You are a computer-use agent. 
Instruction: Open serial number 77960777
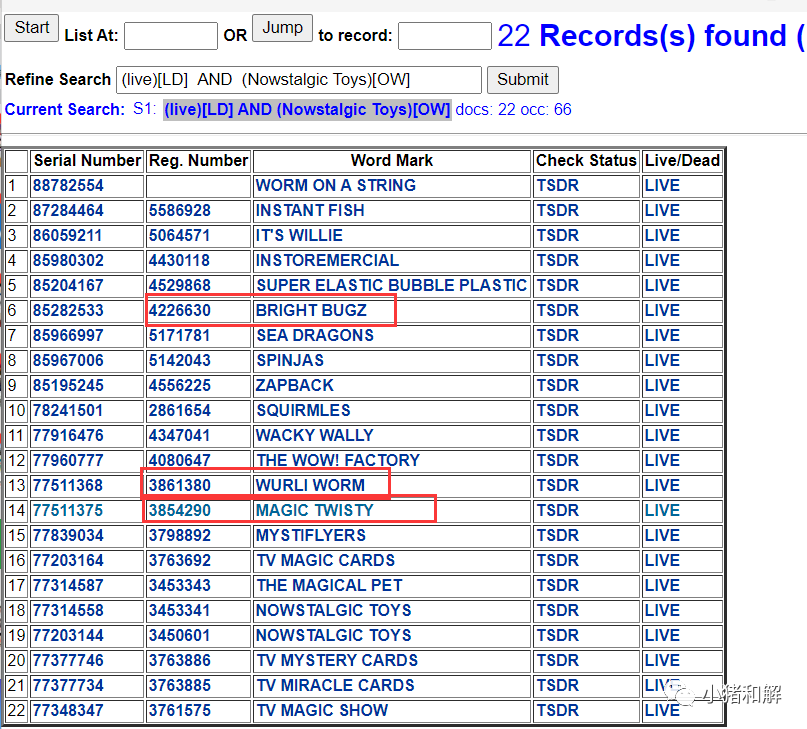coord(68,460)
